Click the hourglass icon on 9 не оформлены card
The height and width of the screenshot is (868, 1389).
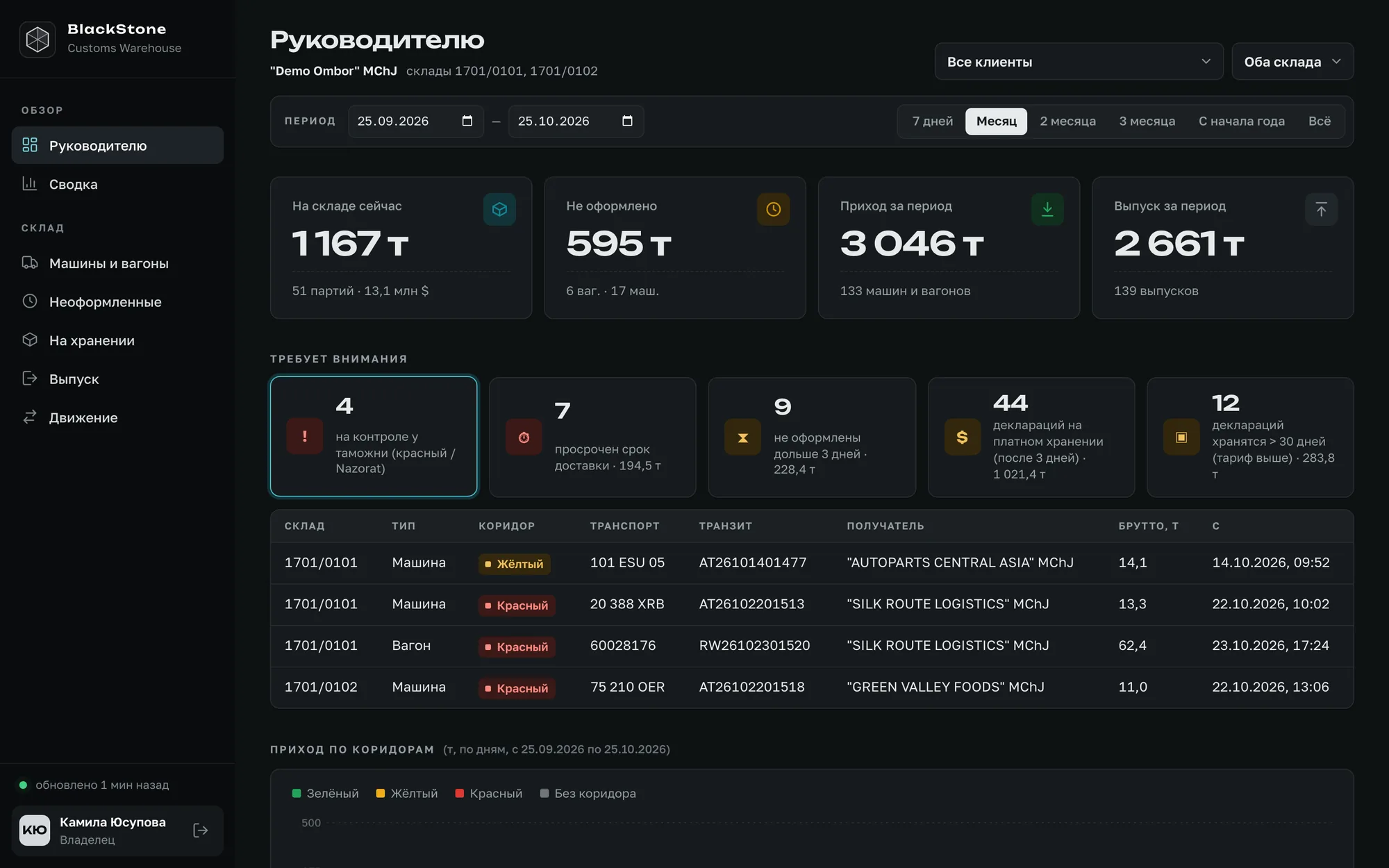[x=742, y=437]
